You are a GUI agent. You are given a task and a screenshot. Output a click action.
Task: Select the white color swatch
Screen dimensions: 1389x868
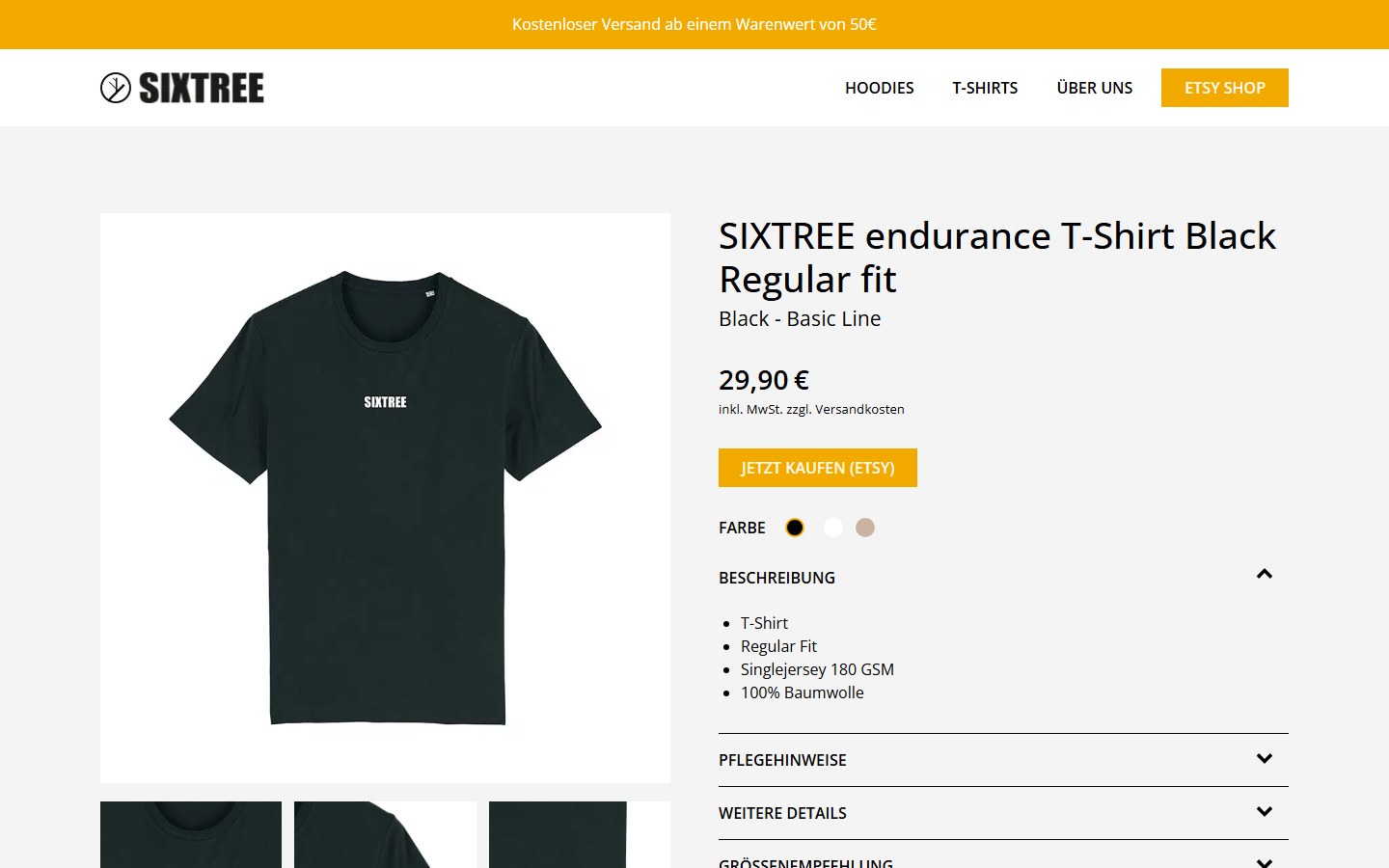tap(832, 528)
